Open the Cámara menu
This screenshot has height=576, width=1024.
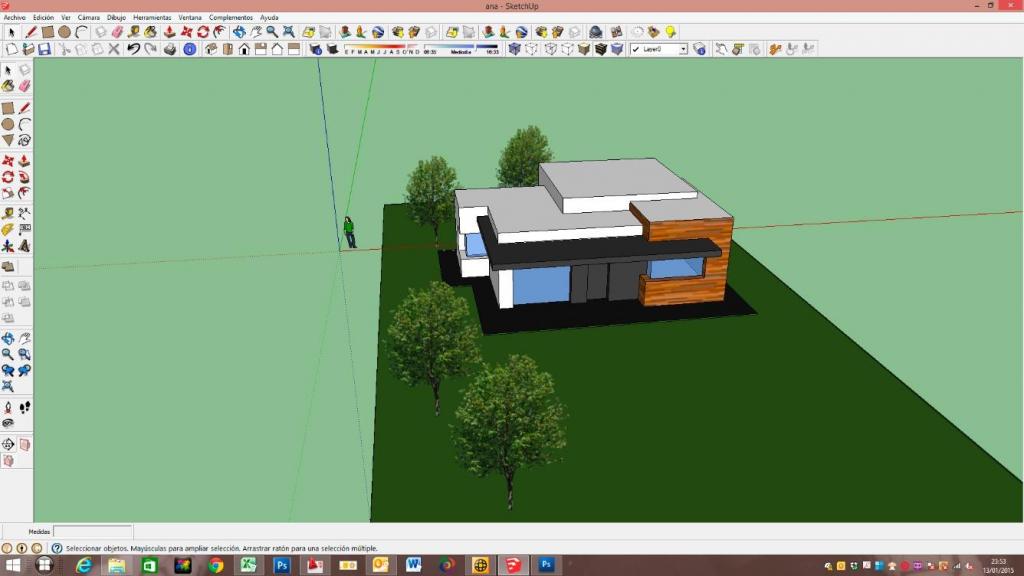pos(89,18)
